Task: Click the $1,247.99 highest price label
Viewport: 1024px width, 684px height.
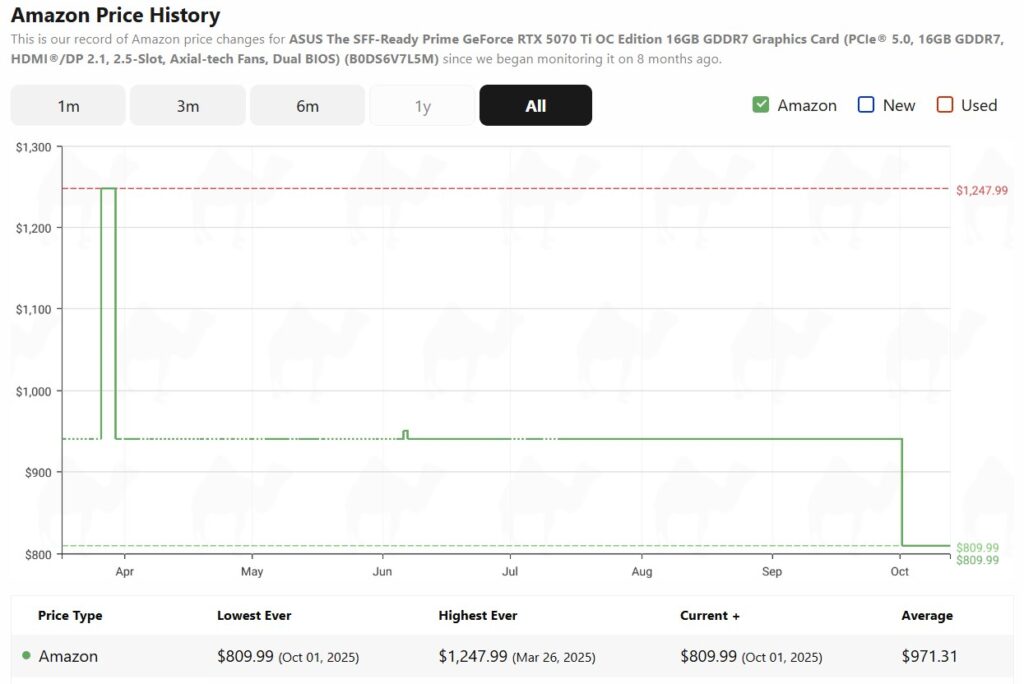Action: tap(981, 190)
